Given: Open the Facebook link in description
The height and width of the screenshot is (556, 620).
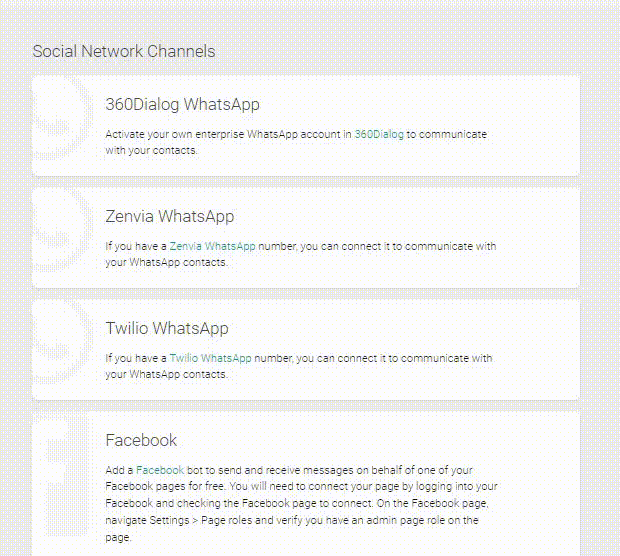Looking at the screenshot, I should pyautogui.click(x=160, y=469).
